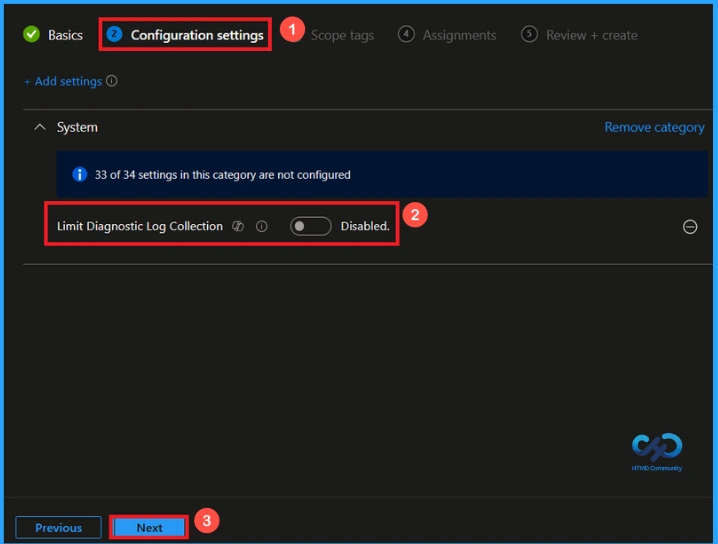Open the Configuration settings step
The image size is (718, 544).
coord(185,35)
